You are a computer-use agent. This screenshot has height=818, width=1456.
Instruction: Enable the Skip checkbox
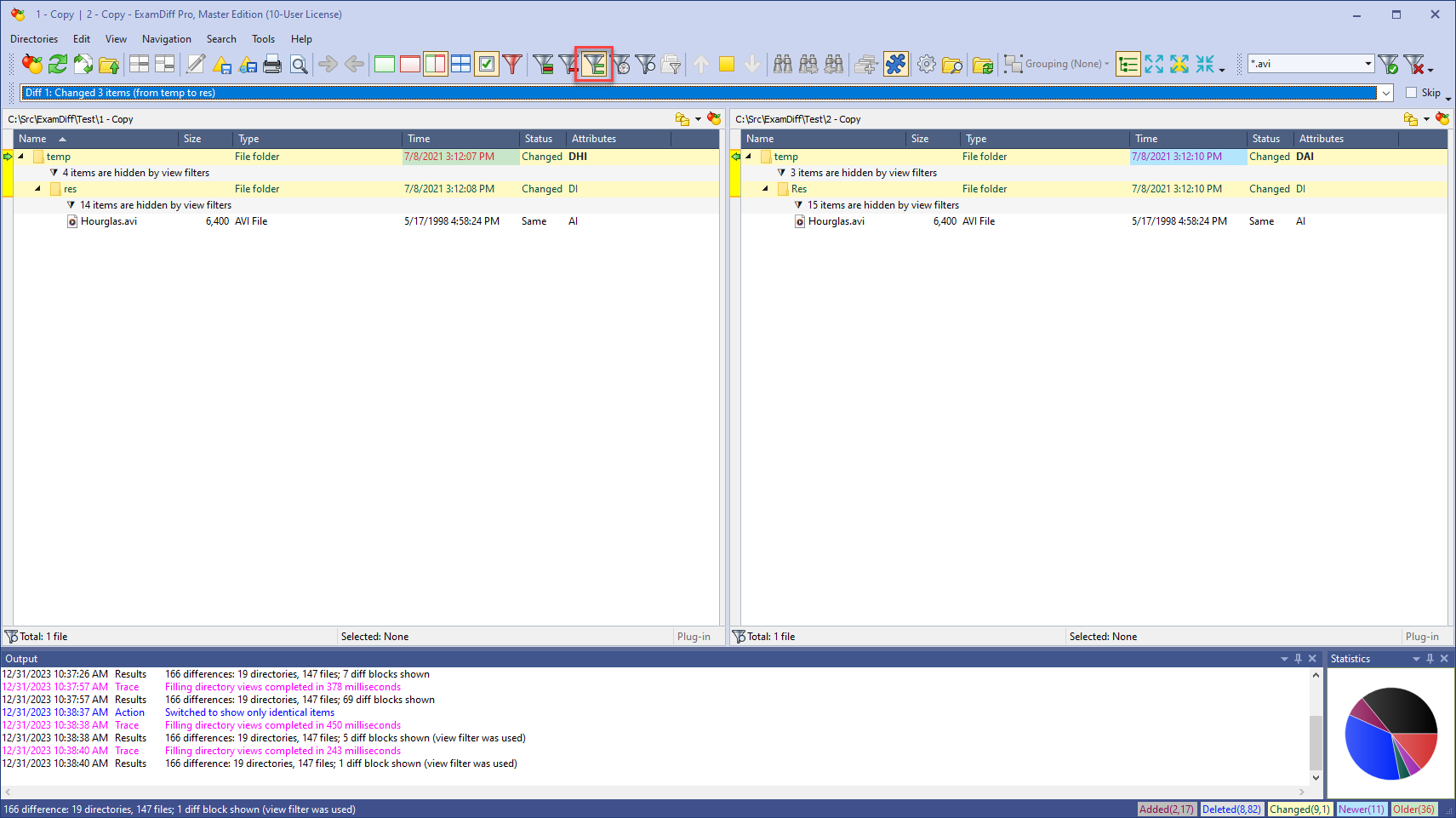pyautogui.click(x=1412, y=93)
